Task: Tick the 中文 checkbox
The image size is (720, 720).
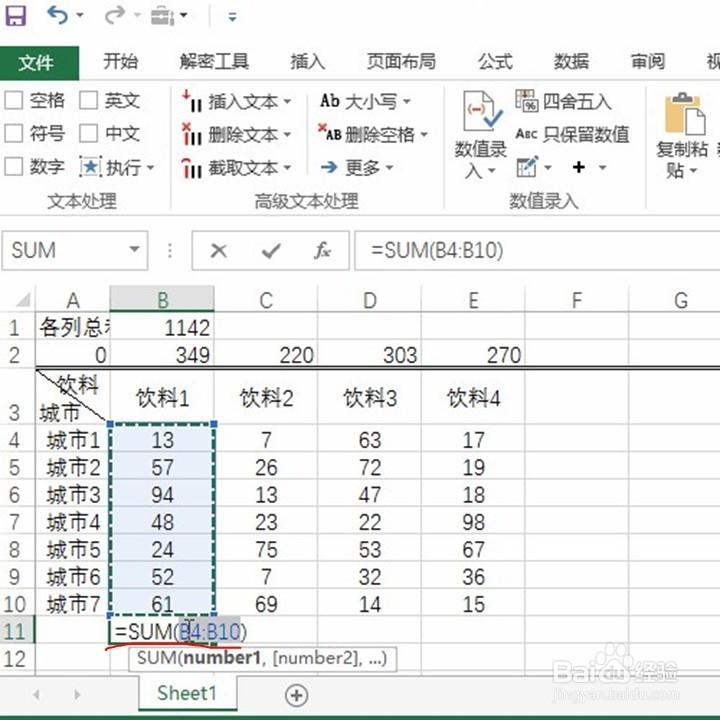Action: [88, 134]
